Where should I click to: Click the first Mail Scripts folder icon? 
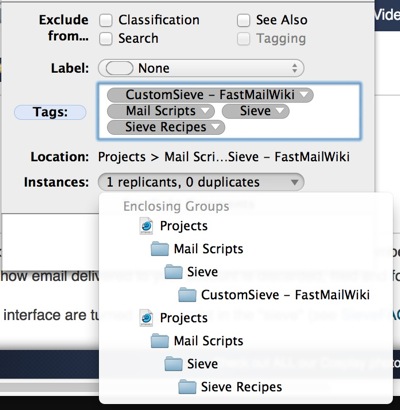click(160, 249)
